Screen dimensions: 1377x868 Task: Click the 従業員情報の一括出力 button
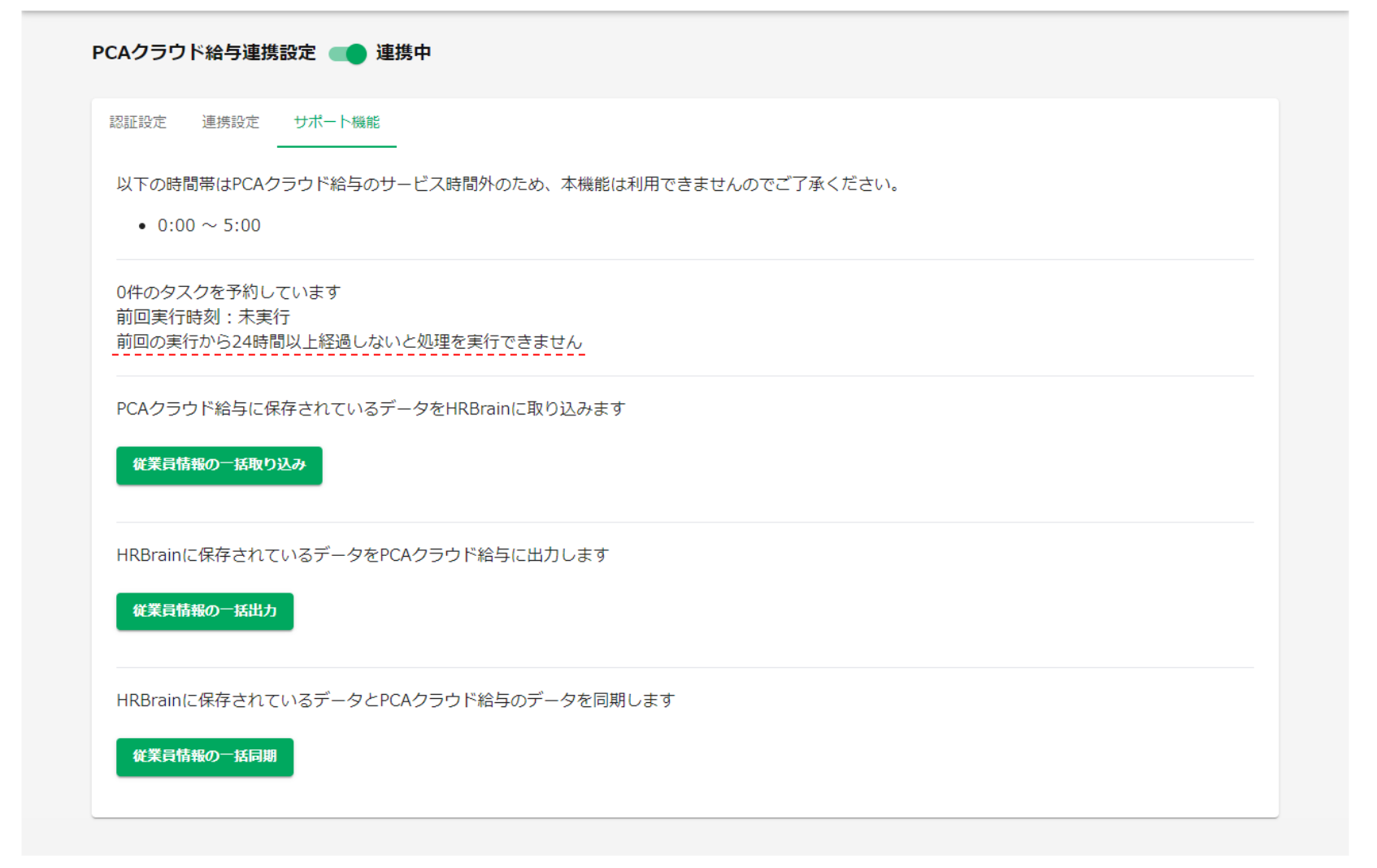tap(205, 611)
